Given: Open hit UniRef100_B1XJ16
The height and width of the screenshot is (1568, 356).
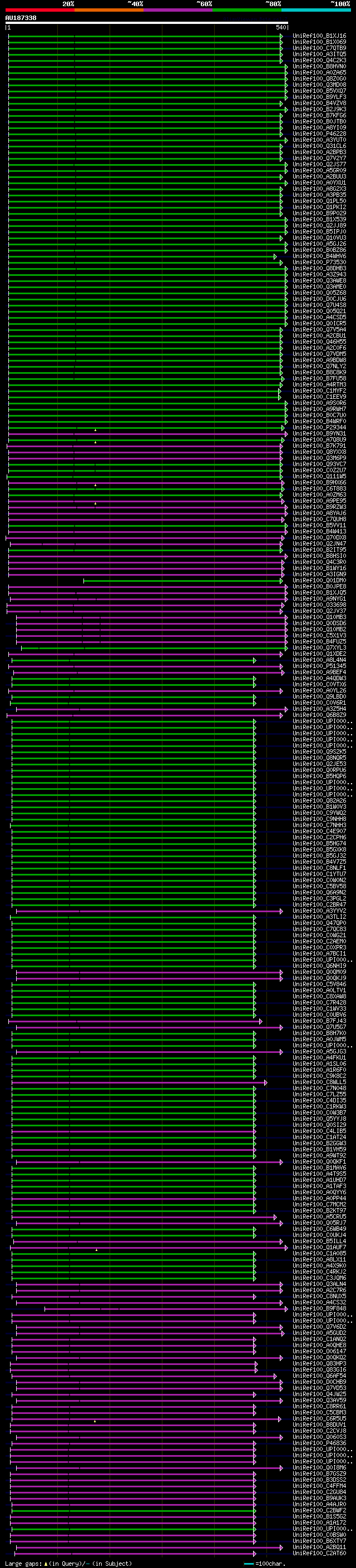Looking at the screenshot, I should pyautogui.click(x=319, y=36).
